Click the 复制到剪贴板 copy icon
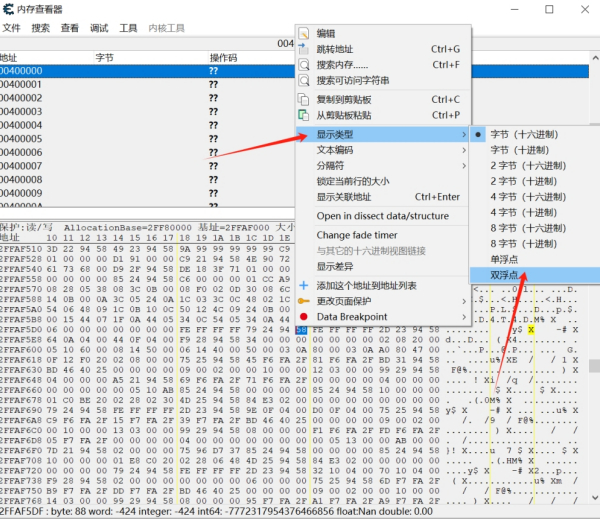Image resolution: width=600 pixels, height=519 pixels. pyautogui.click(x=303, y=100)
